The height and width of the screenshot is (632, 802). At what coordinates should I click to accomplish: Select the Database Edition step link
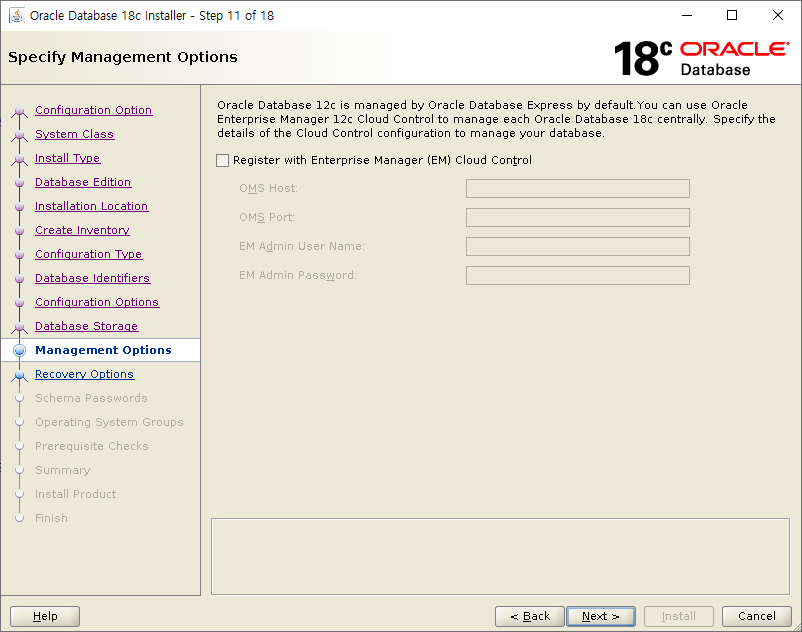(x=83, y=182)
